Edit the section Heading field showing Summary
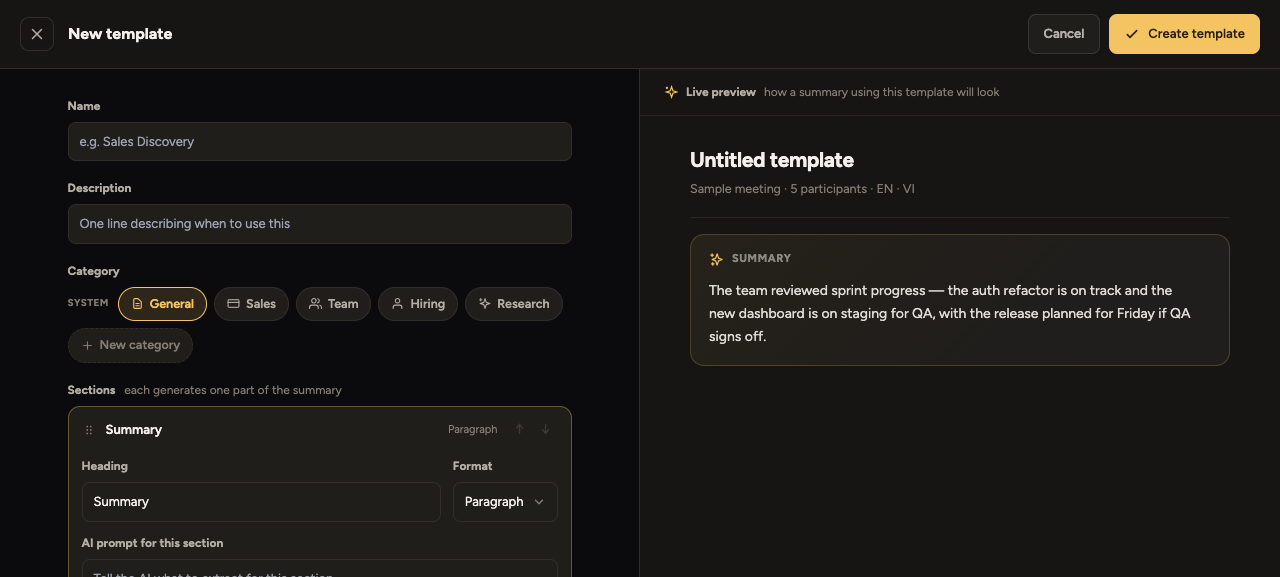Screen dimensions: 1280x577 (x=261, y=502)
